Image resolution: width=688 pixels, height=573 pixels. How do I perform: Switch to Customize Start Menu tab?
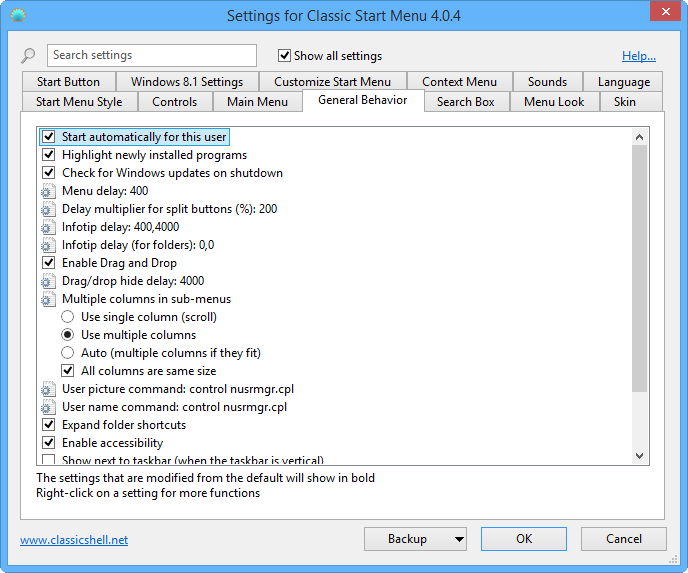coord(333,82)
